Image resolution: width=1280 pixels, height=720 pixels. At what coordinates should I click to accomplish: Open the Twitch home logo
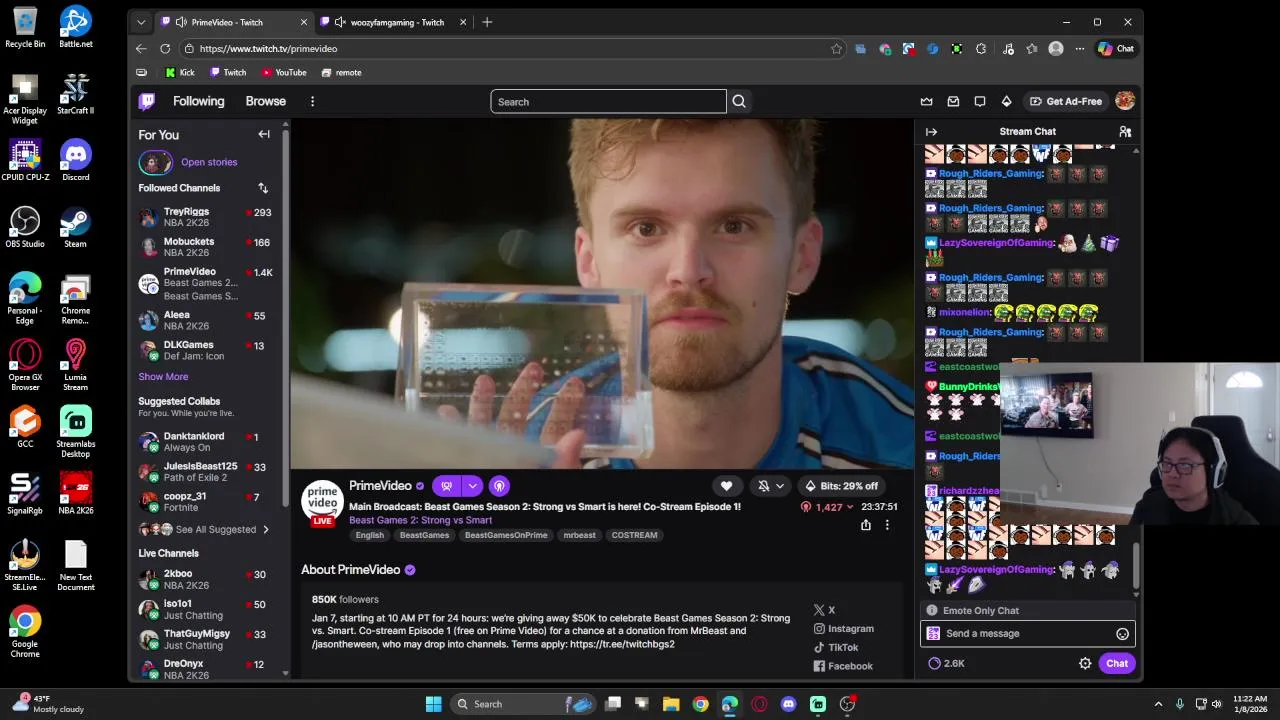click(x=147, y=101)
